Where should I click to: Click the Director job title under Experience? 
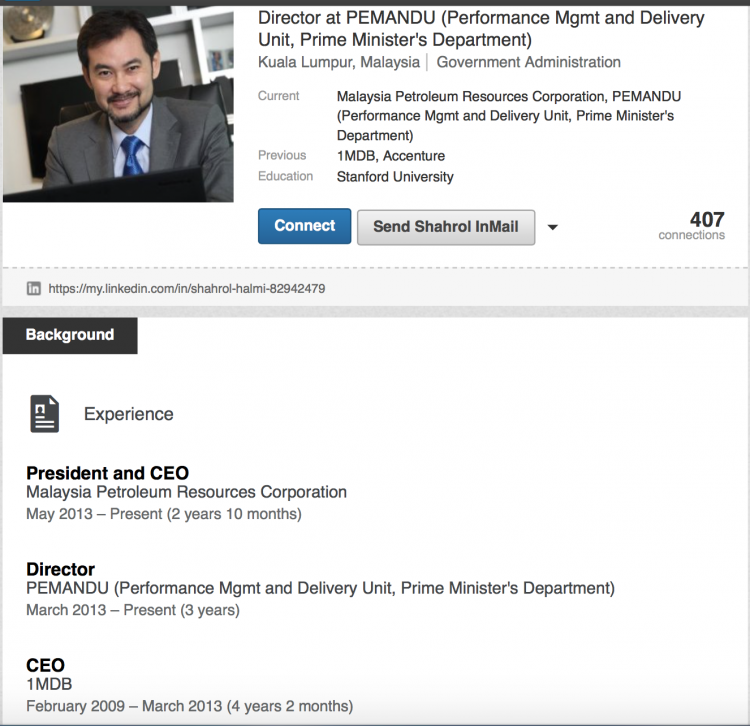pyautogui.click(x=61, y=569)
